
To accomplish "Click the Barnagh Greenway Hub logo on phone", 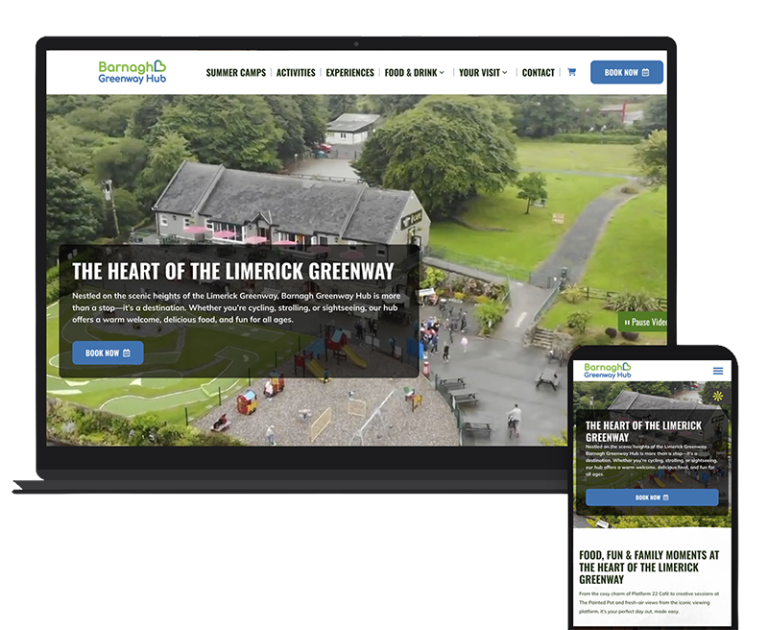I will [x=607, y=370].
